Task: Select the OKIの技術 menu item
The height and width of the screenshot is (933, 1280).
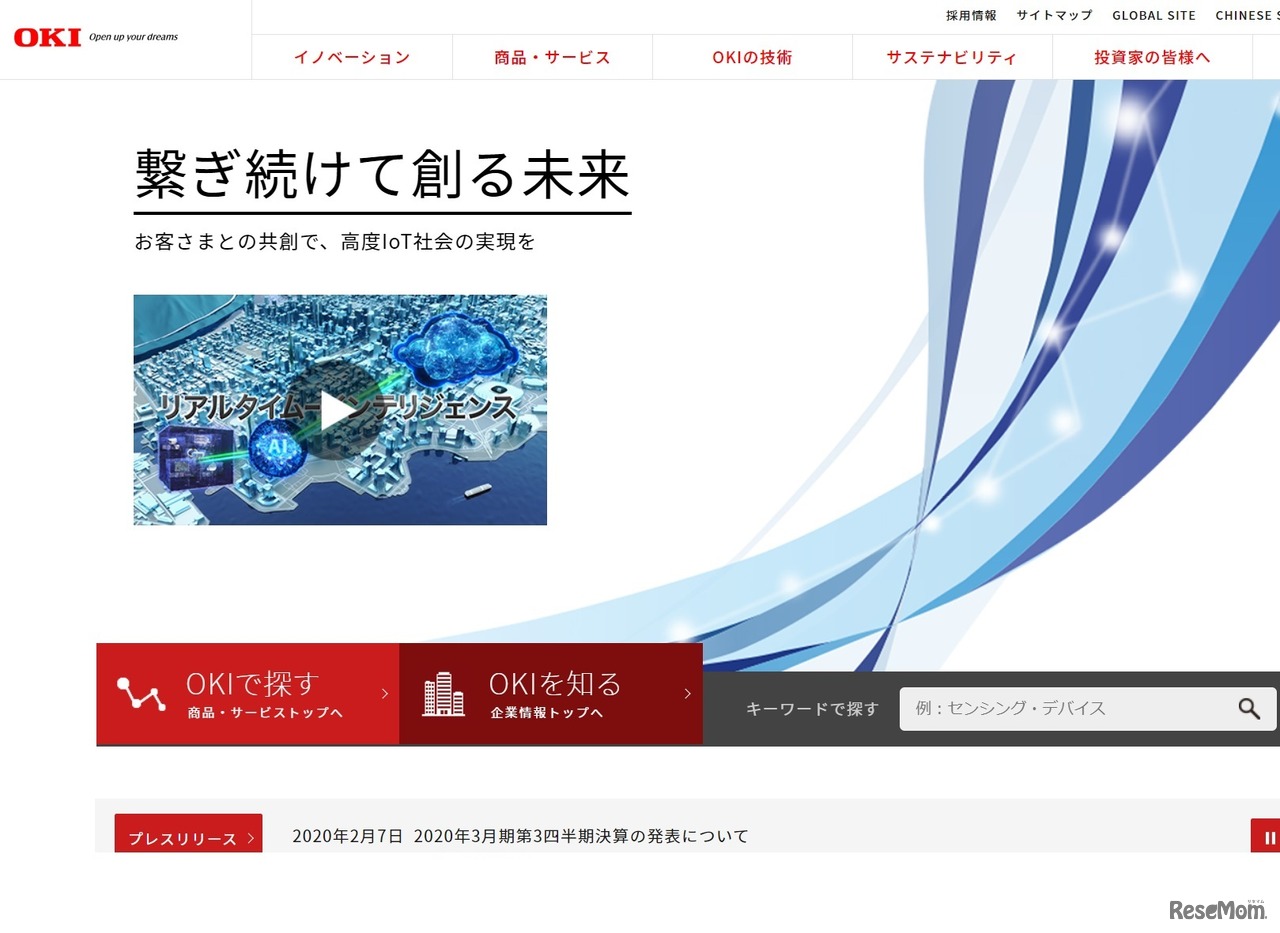Action: (752, 57)
